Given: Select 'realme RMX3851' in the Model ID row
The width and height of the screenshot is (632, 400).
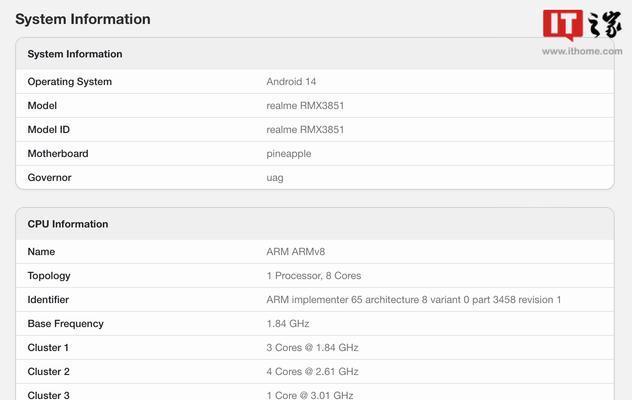Looking at the screenshot, I should 305,129.
